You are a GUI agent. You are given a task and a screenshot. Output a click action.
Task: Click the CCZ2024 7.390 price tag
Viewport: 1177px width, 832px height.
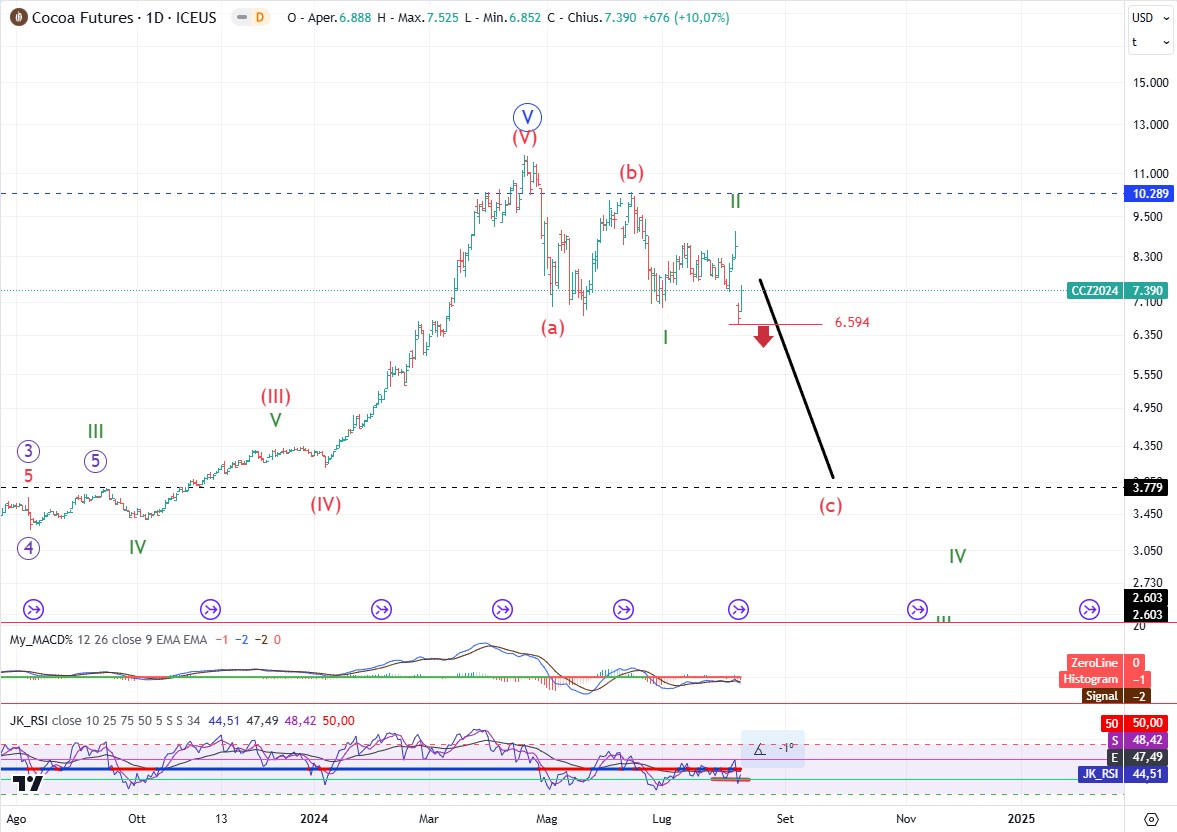(1116, 291)
